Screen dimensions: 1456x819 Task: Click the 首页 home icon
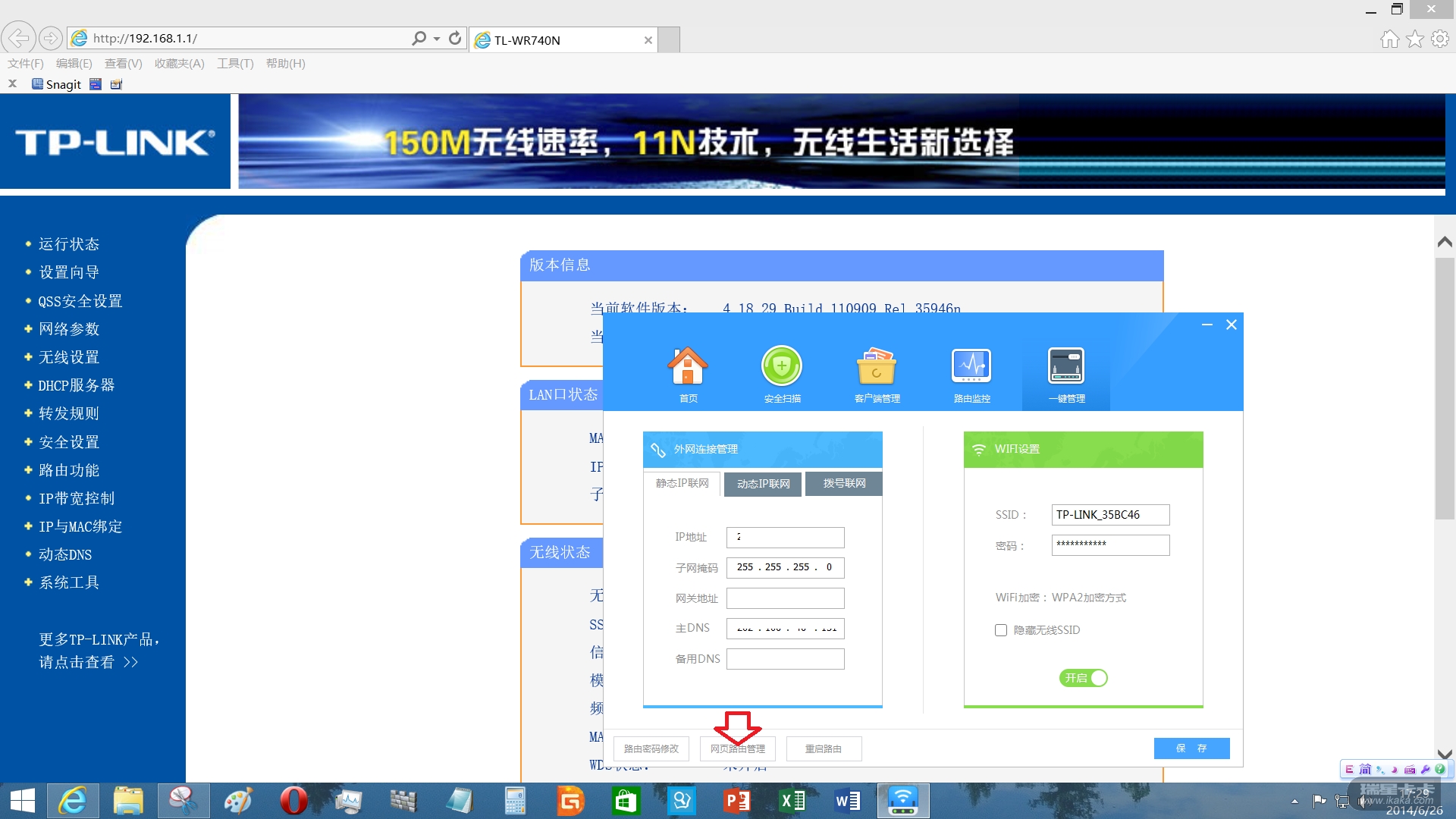(x=687, y=367)
